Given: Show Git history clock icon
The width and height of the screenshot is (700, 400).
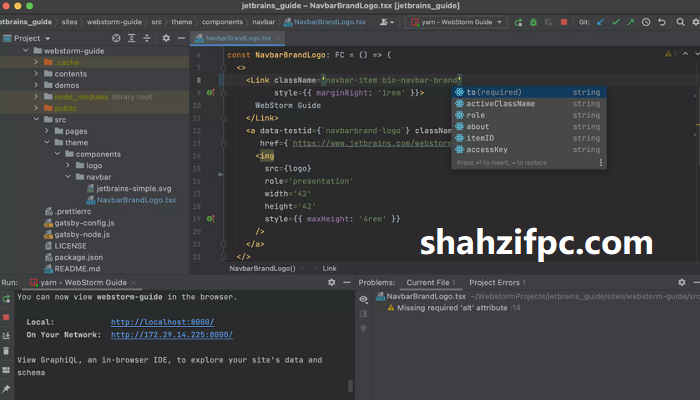Looking at the screenshot, I should [x=646, y=22].
